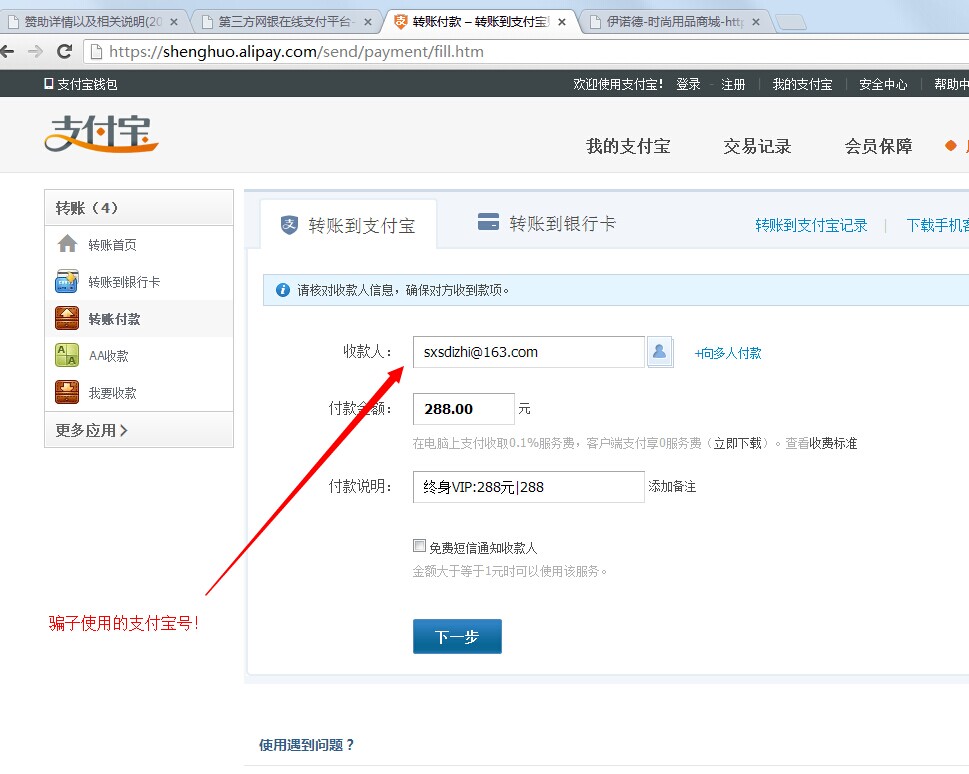This screenshot has height=774, width=969.
Task: Click the 付款金额 amount field
Action: coord(463,409)
